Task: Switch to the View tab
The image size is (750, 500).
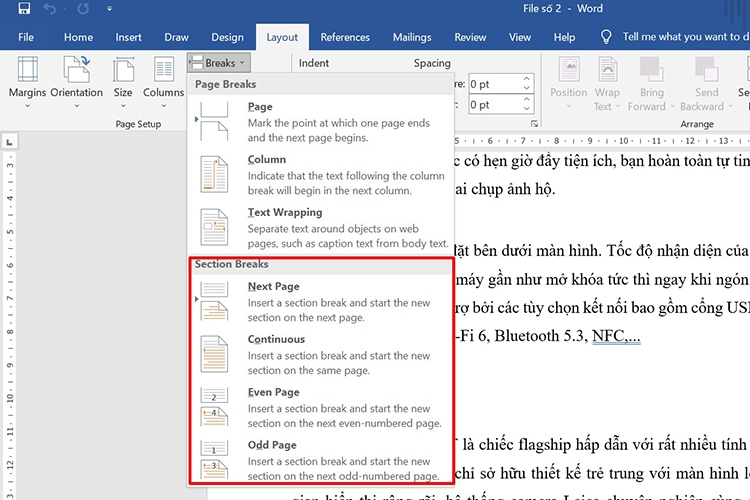Action: point(519,37)
